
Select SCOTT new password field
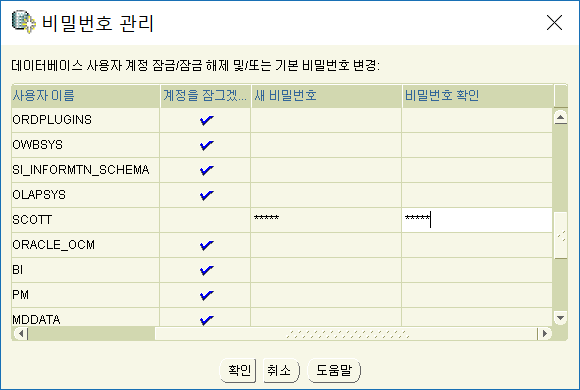[326, 220]
